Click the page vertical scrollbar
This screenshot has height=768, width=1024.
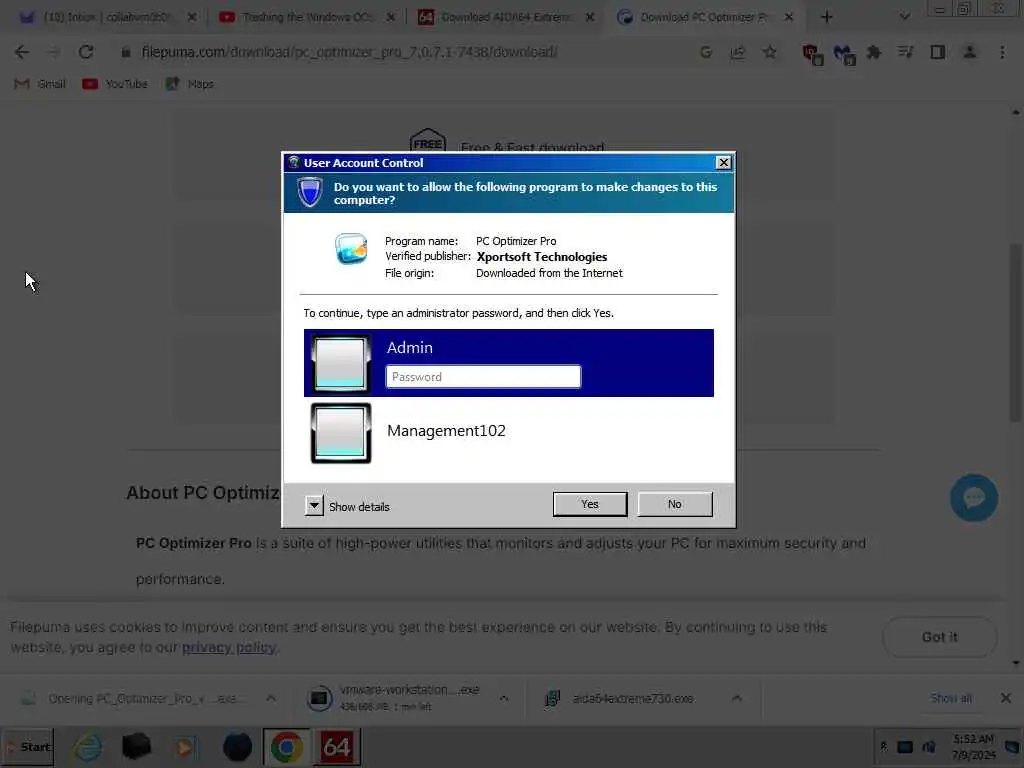(1015, 333)
